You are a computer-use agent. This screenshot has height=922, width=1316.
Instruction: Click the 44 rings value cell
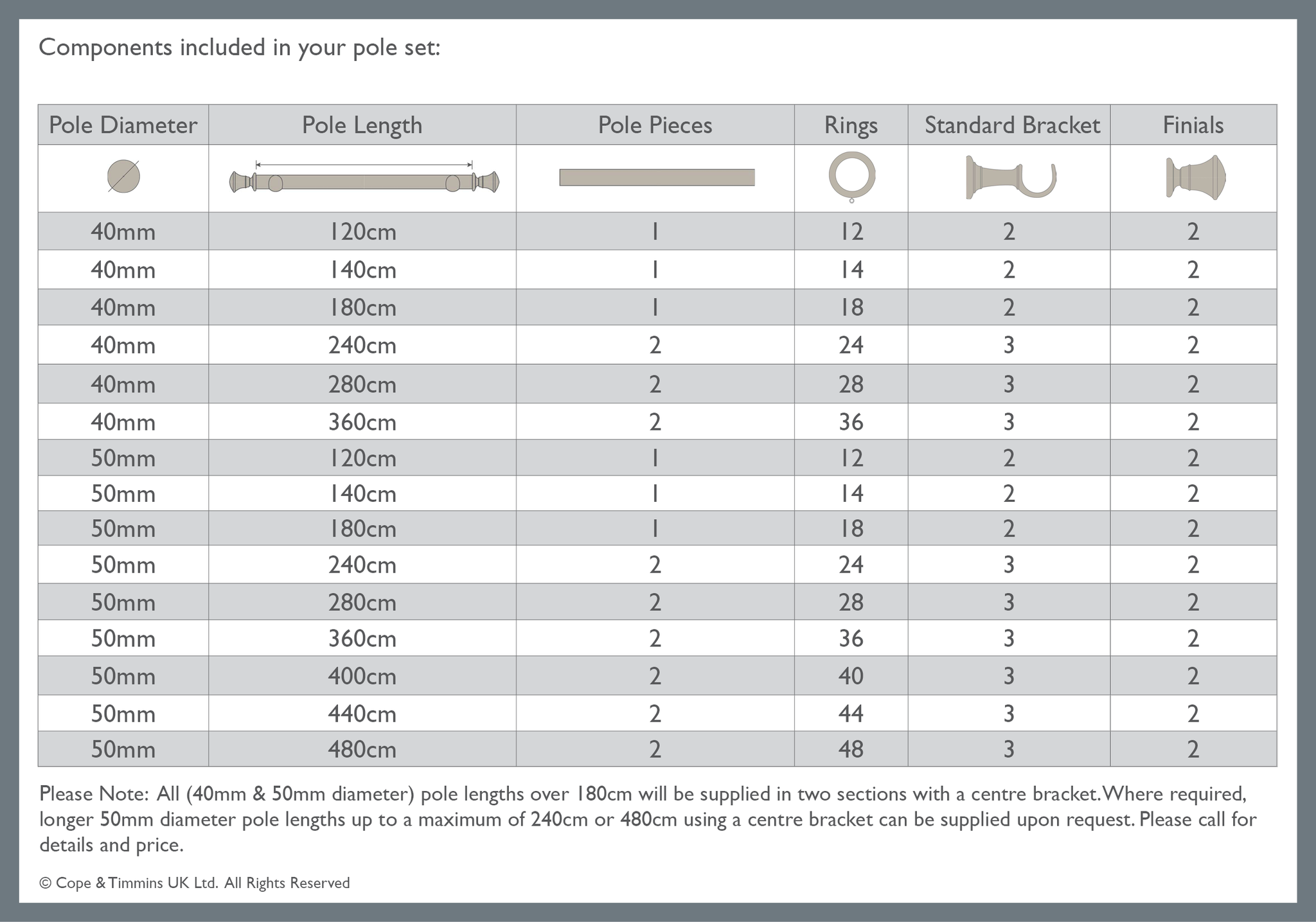[x=851, y=714]
